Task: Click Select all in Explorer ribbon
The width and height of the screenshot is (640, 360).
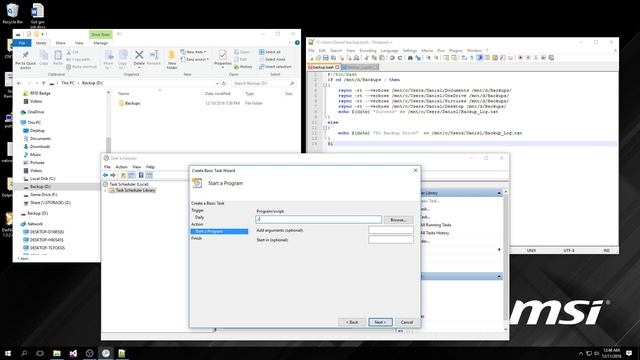Action: pos(270,52)
